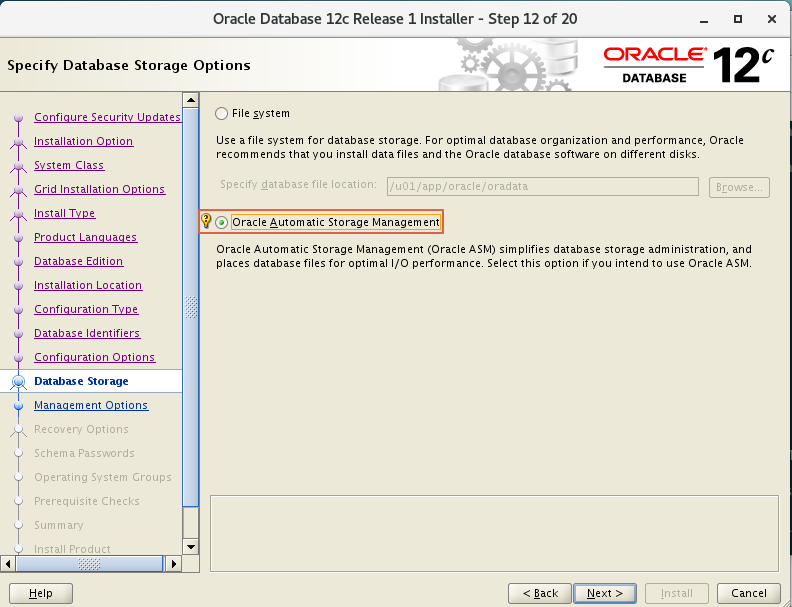
Task: Click the step panel scroll up arrow
Action: (190, 100)
